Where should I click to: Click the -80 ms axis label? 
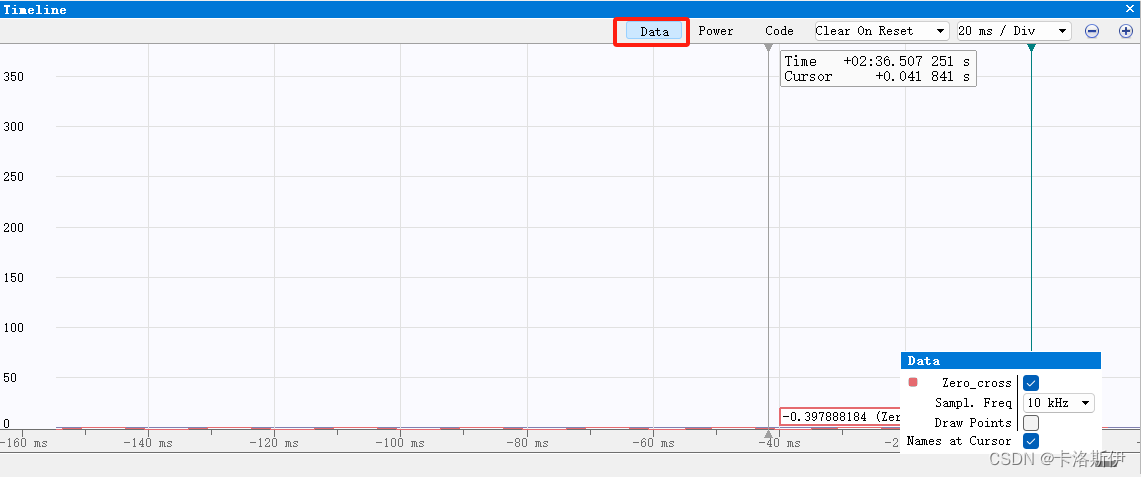pos(527,443)
